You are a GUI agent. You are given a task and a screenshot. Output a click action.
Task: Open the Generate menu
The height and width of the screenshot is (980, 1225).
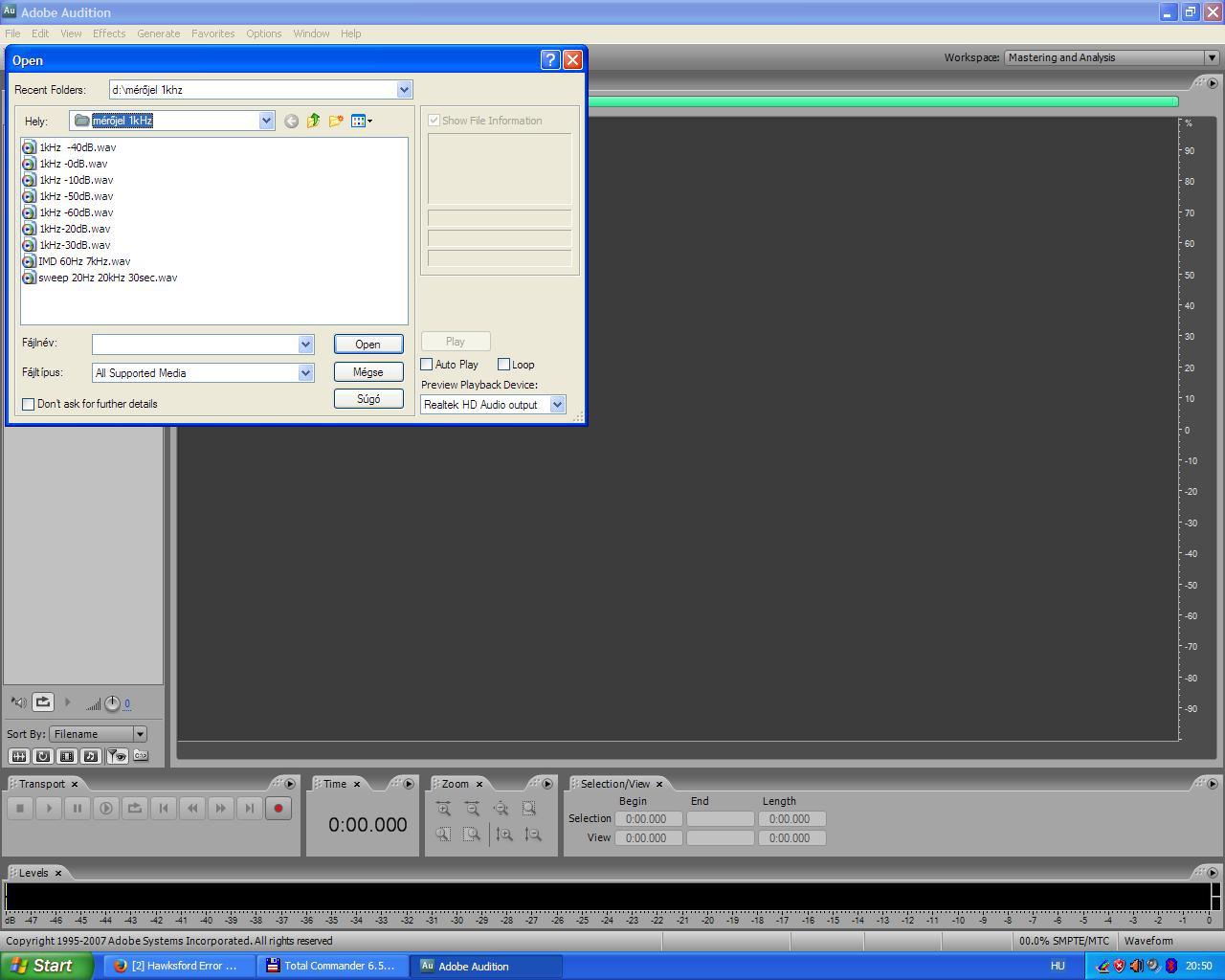point(159,33)
